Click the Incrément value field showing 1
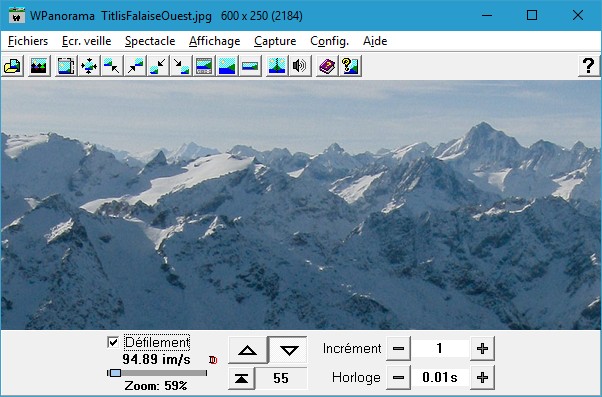Viewport: 602px width, 397px height. coord(440,349)
